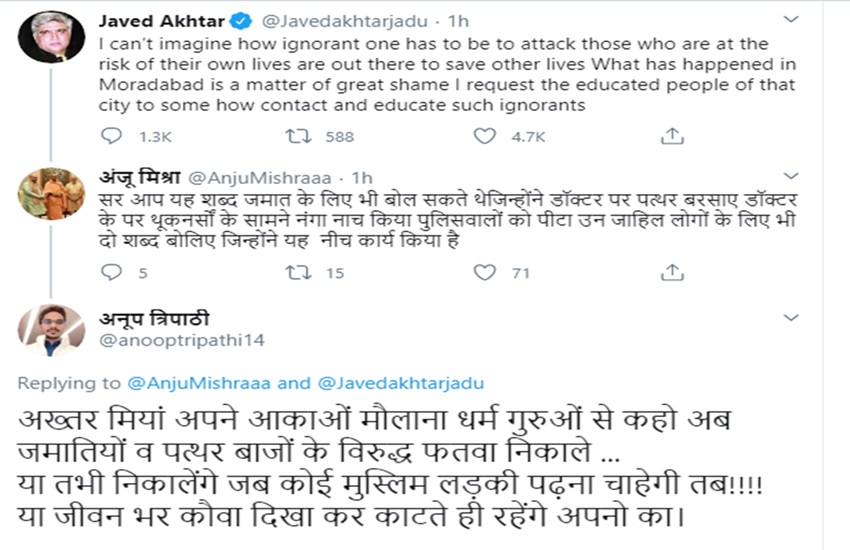The image size is (850, 550).
Task: Retweet Anju Mishra's reply showing 15 retweets
Action: (297, 273)
